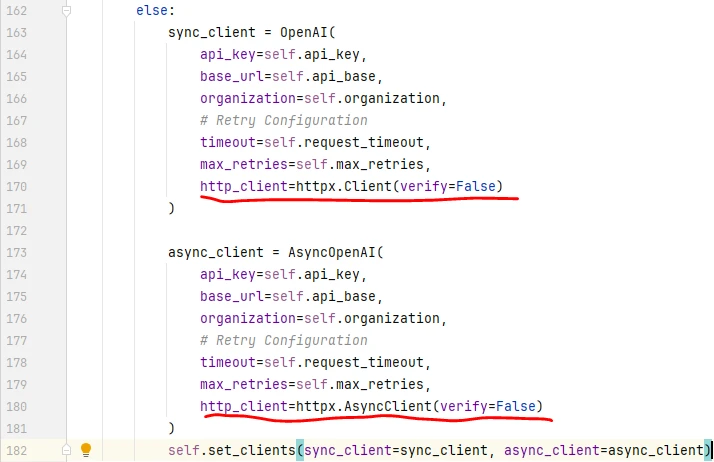Click on the AsyncOpenAI( constructor call

click(336, 252)
